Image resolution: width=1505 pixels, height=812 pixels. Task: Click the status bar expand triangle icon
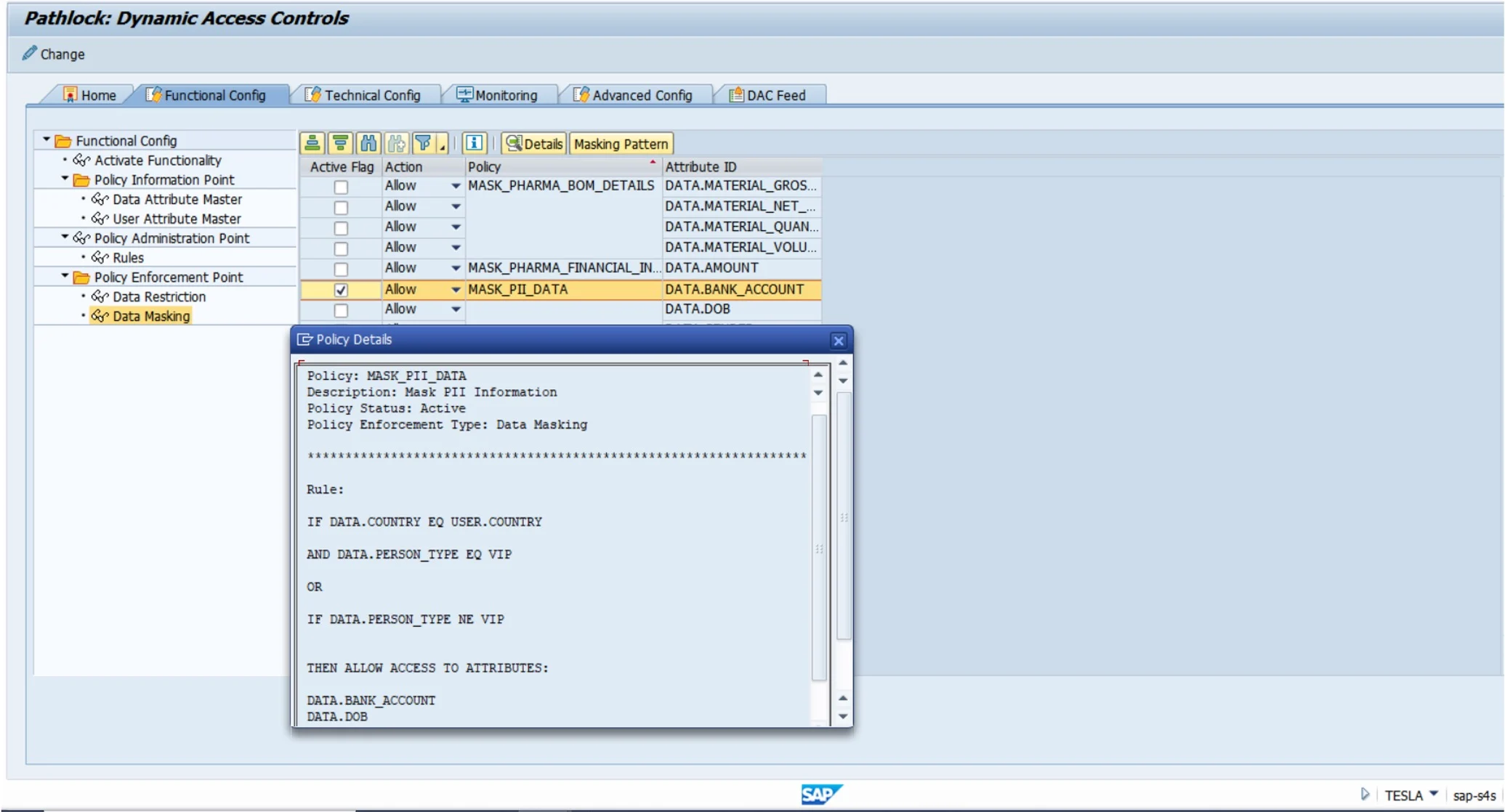(x=1365, y=795)
